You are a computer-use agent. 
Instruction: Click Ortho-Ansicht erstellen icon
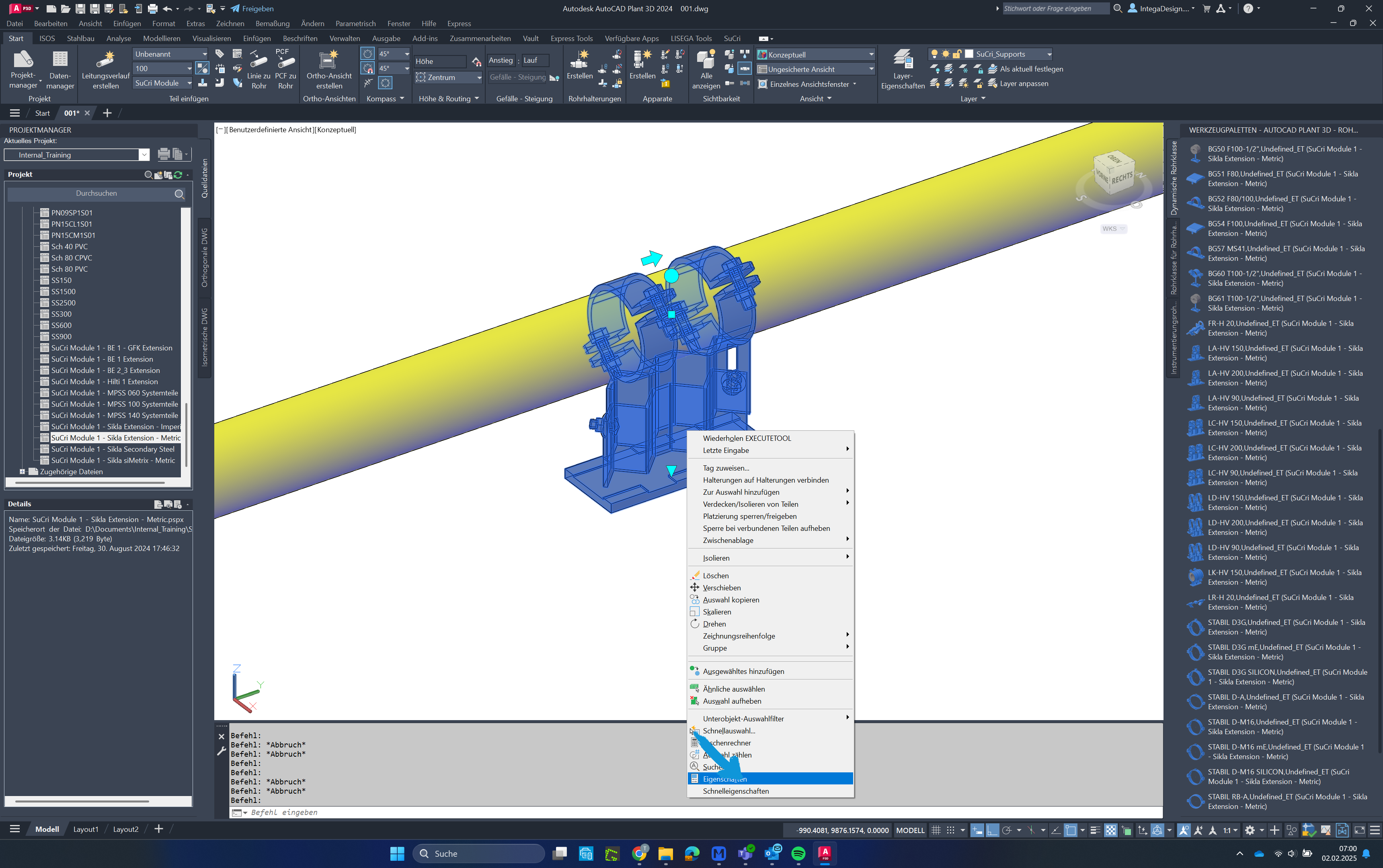329,70
